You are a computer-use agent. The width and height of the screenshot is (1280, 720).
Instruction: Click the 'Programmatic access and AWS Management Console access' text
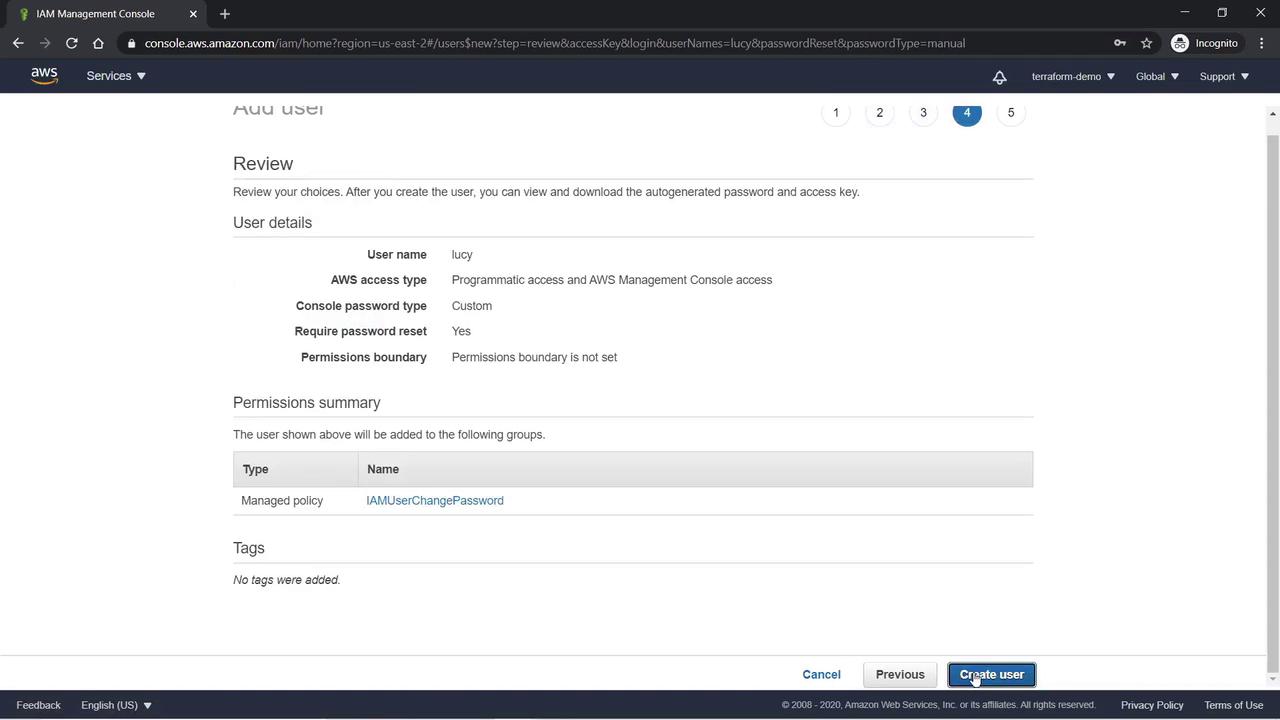tap(612, 280)
